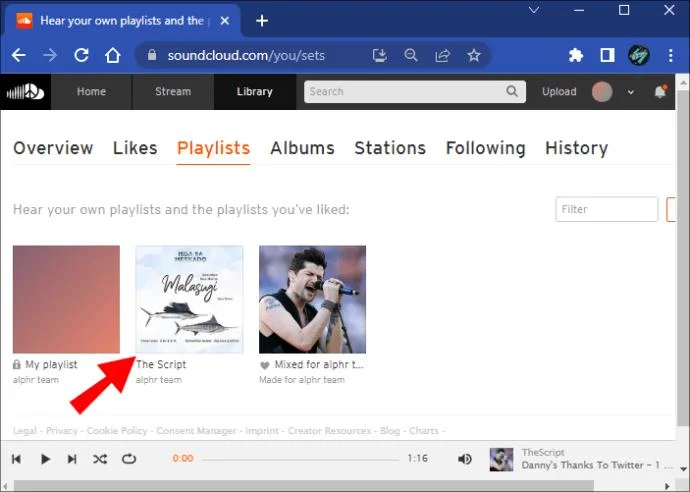Viewport: 690px width, 492px height.
Task: Open the Blog footer link
Action: pyautogui.click(x=390, y=431)
